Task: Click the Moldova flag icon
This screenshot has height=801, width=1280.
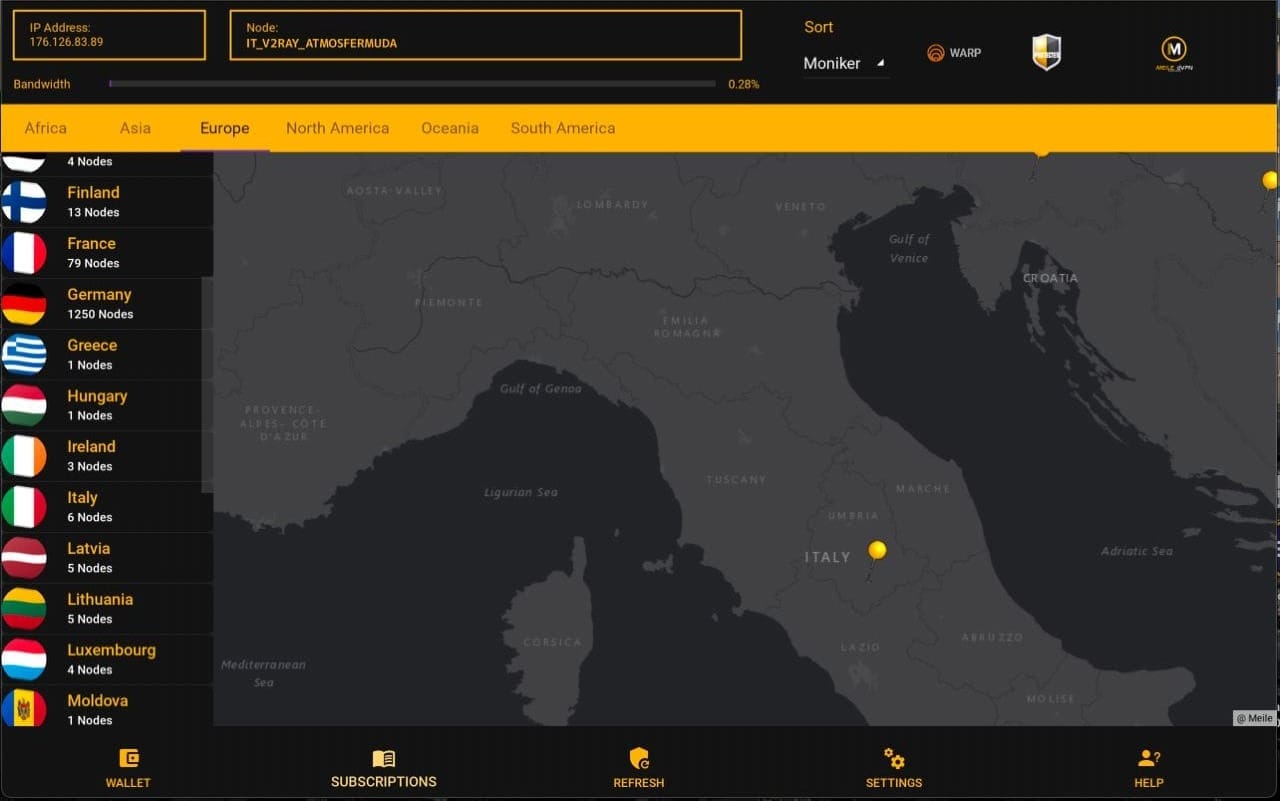Action: click(24, 708)
